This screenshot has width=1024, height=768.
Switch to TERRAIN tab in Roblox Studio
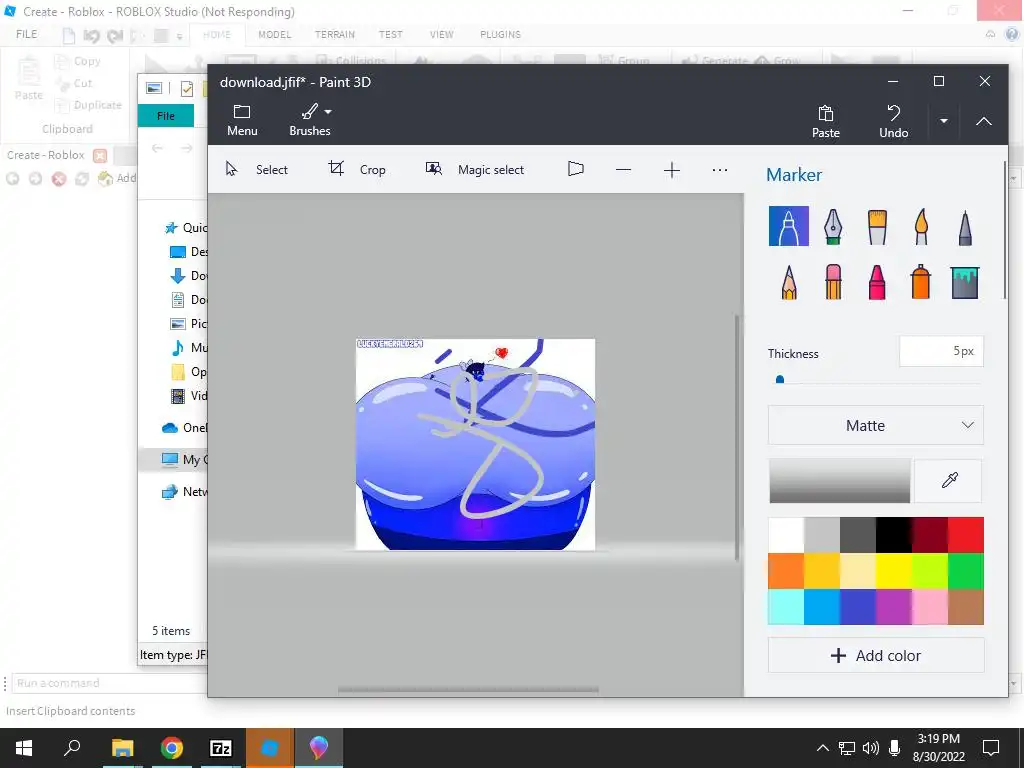(x=334, y=35)
